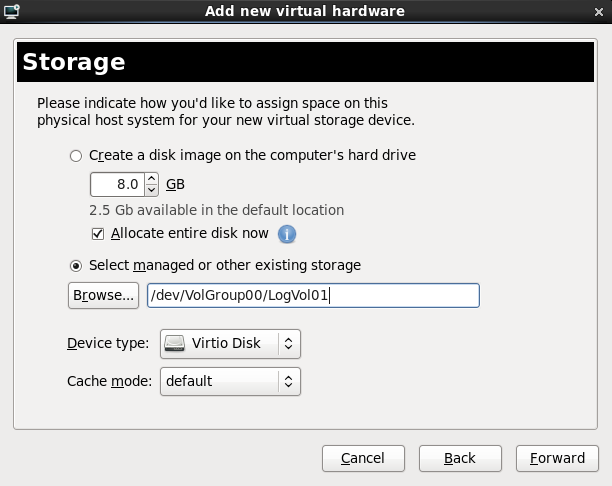Image resolution: width=612 pixels, height=486 pixels.
Task: Close the Add new virtual hardware dialog
Action: (600, 11)
